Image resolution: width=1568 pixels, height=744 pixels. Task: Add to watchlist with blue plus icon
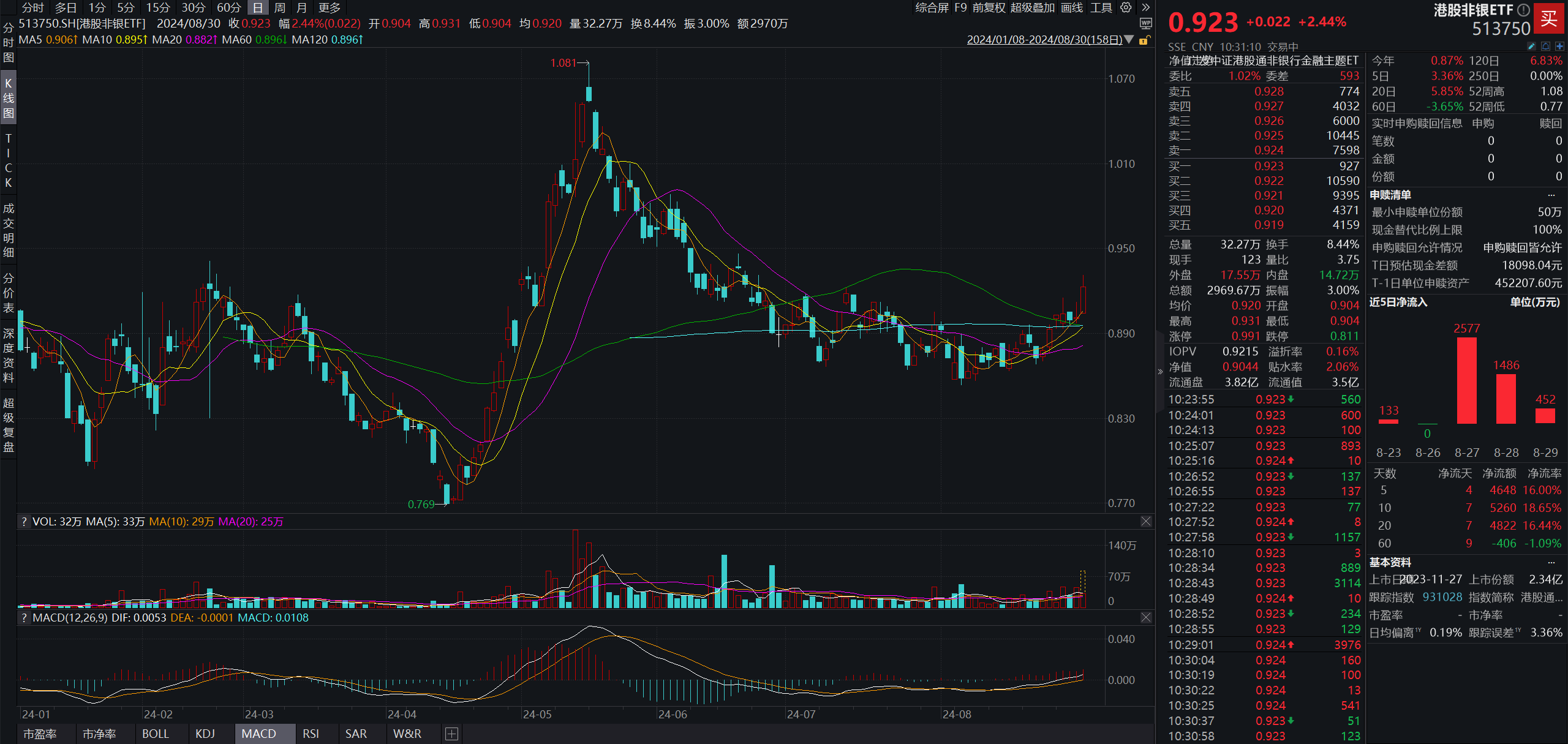1559,46
